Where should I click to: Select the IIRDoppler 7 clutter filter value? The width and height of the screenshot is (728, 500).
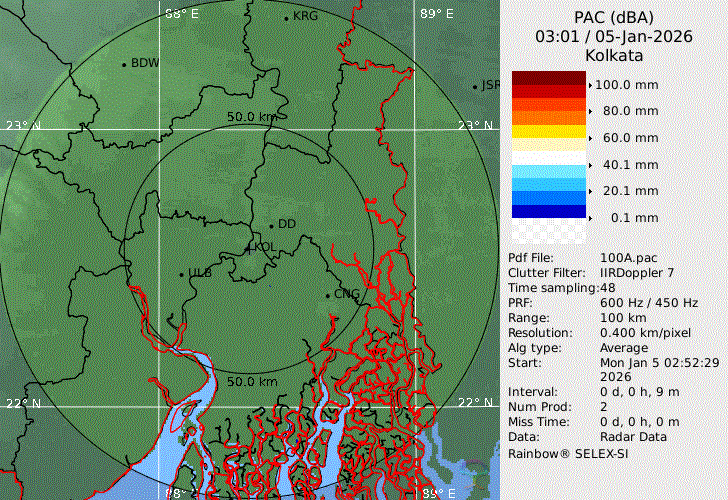[x=637, y=272]
